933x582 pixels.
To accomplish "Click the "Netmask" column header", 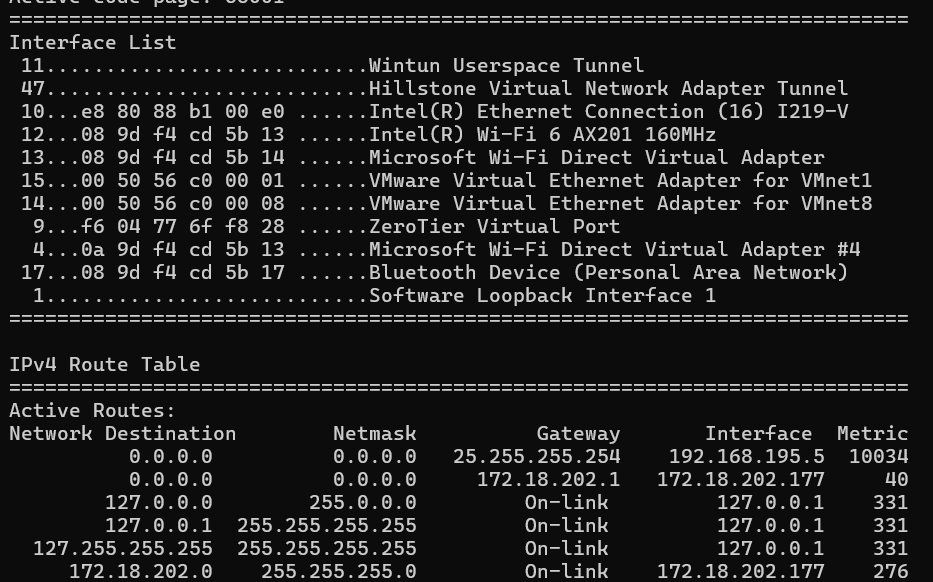I will (x=374, y=433).
